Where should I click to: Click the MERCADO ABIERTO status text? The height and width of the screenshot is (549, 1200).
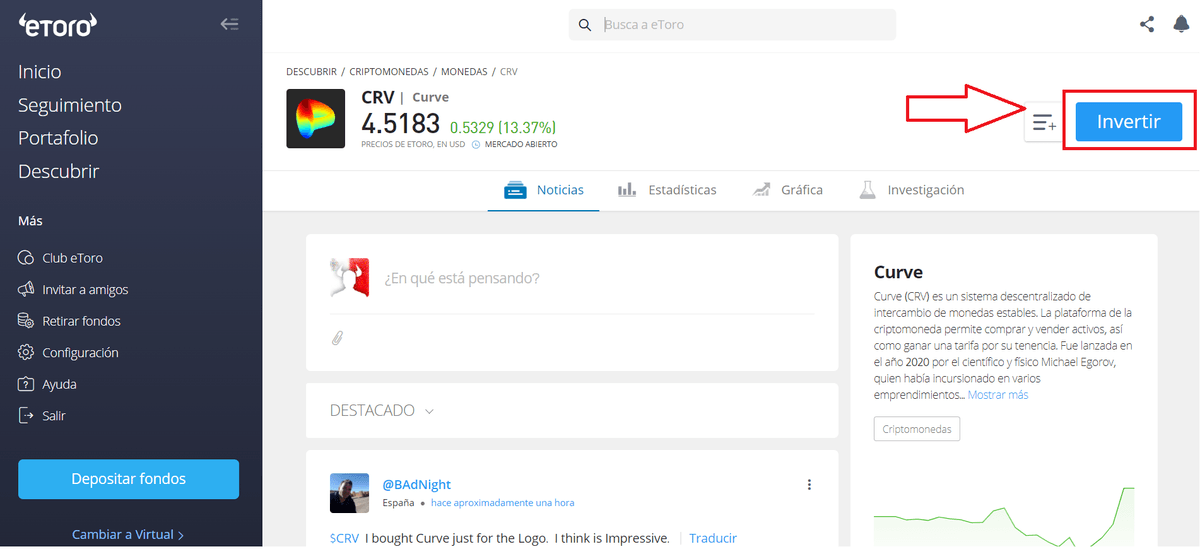[x=521, y=144]
